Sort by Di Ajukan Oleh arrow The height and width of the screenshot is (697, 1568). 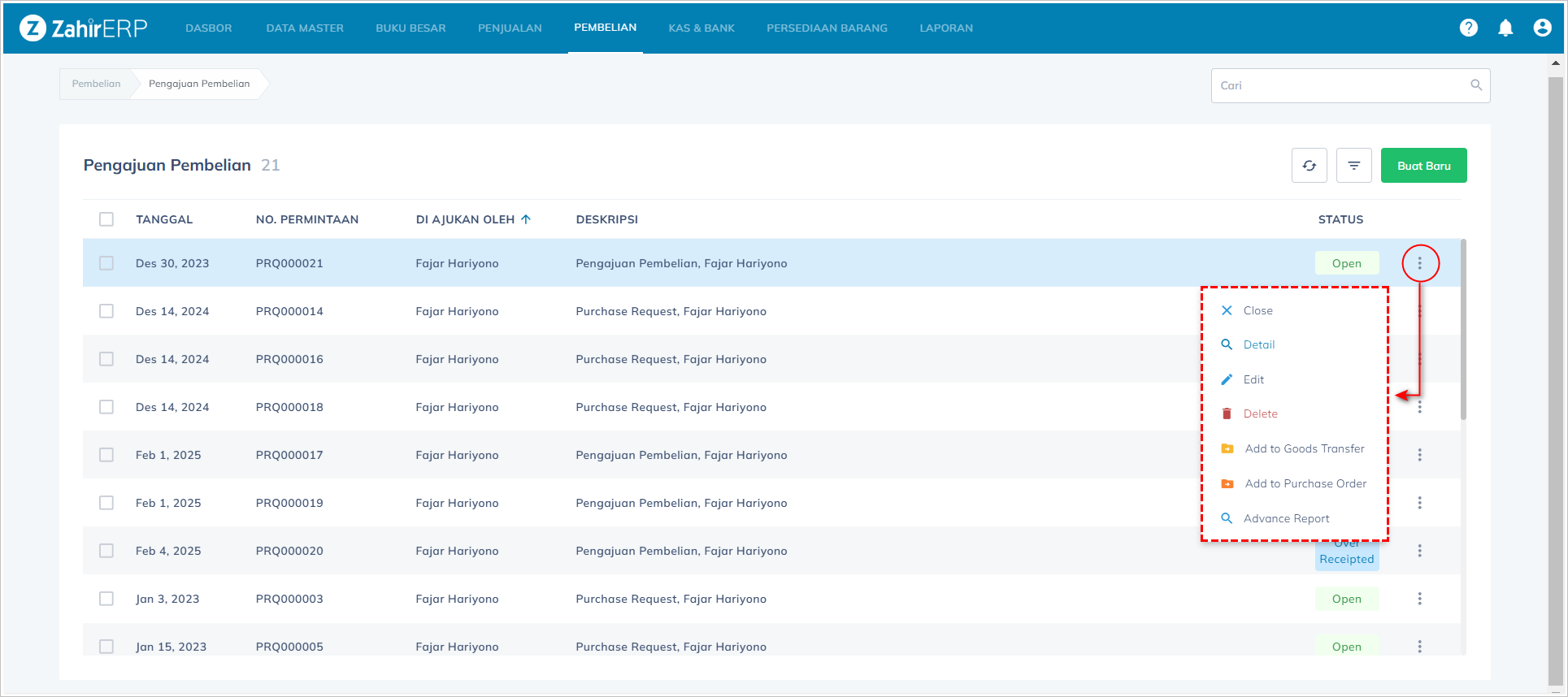(x=526, y=219)
